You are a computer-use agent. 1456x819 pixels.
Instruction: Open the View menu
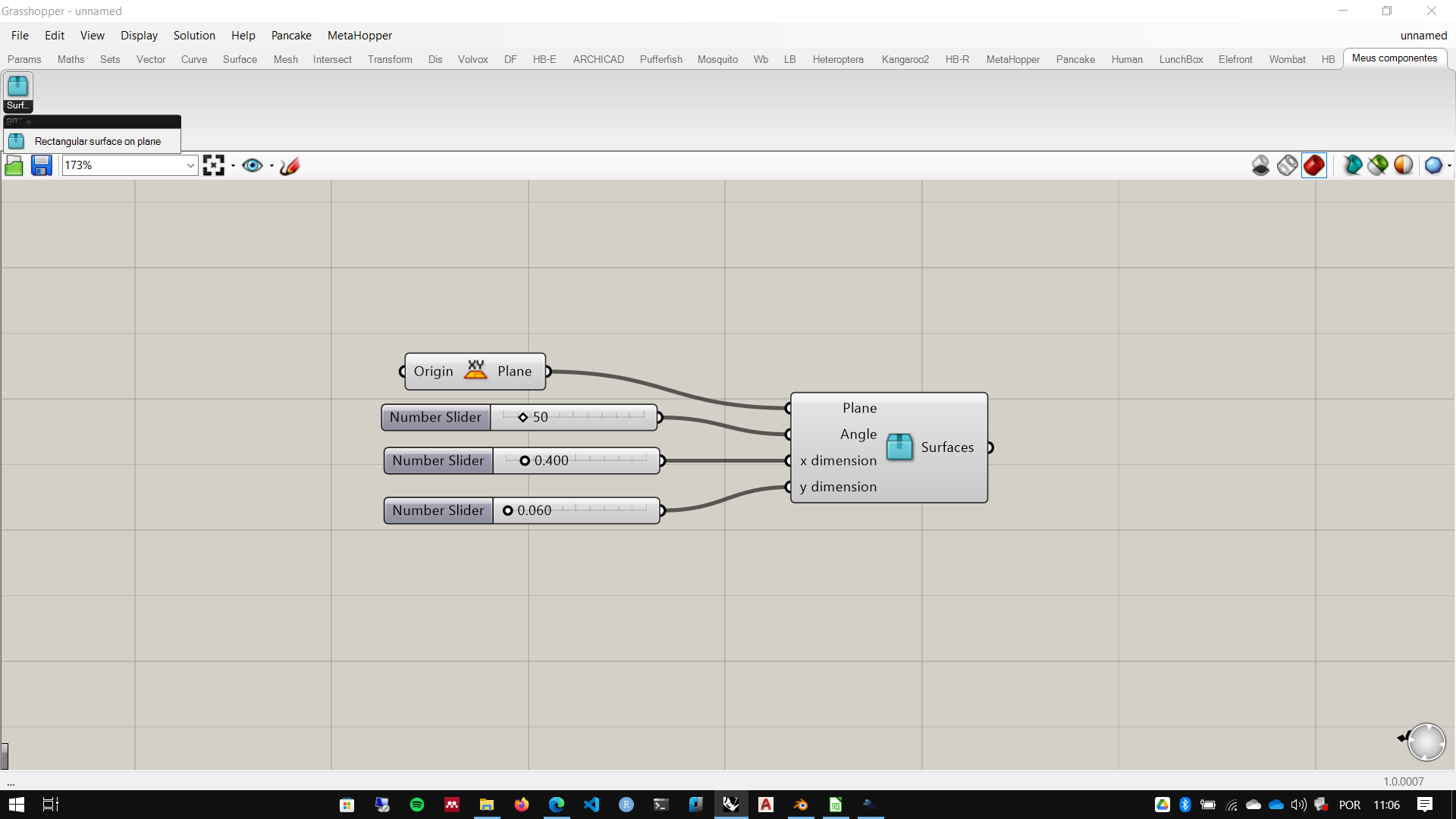pyautogui.click(x=93, y=36)
